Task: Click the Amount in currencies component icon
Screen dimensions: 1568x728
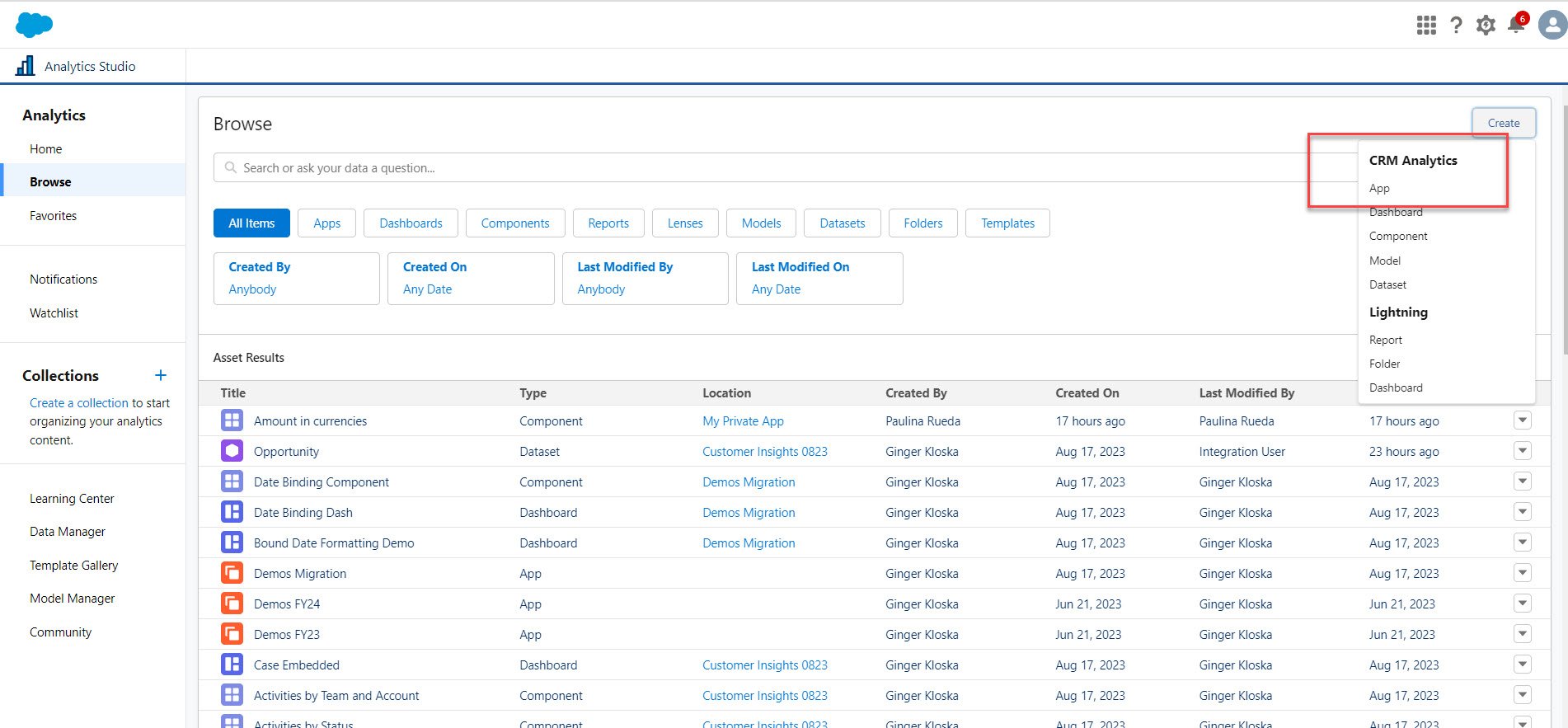Action: click(232, 420)
